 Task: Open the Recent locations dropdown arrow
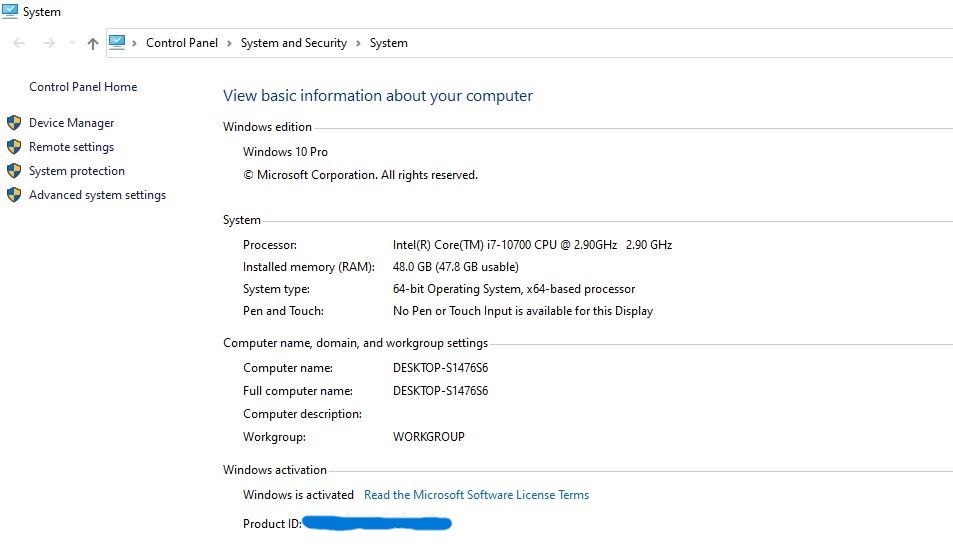[x=72, y=43]
